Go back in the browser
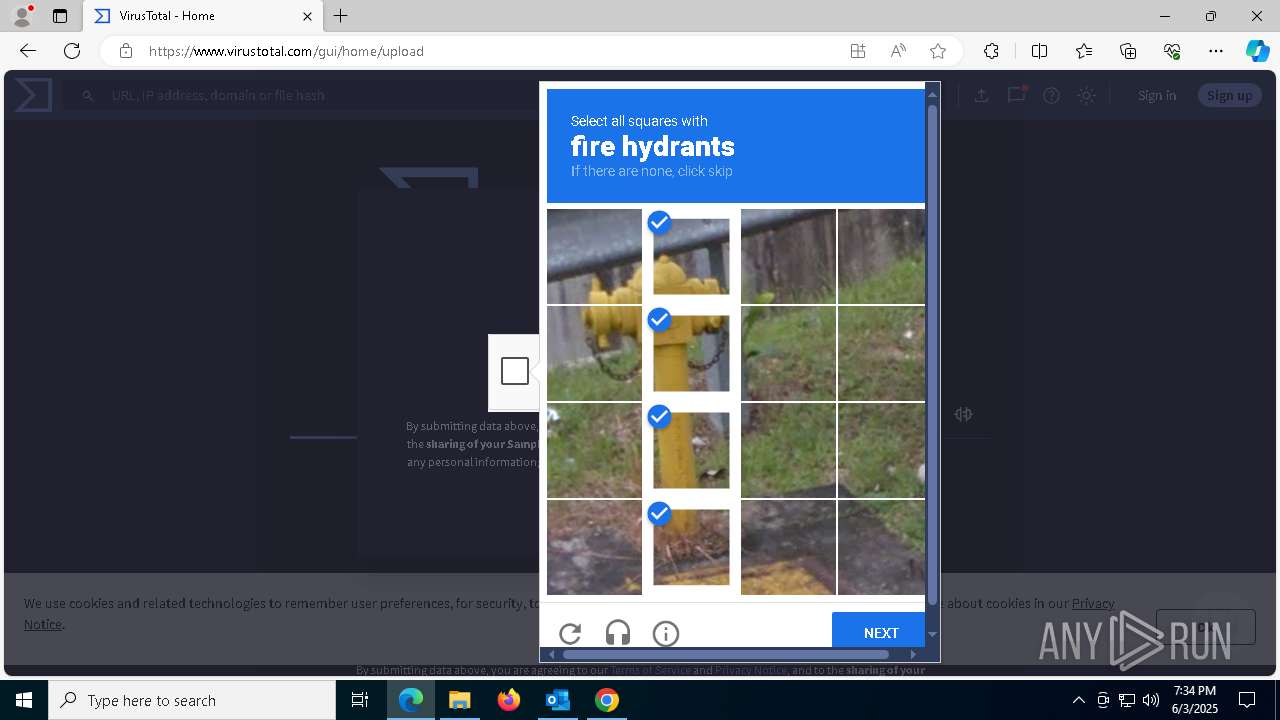Screen dimensions: 1280x720 [x=28, y=51]
